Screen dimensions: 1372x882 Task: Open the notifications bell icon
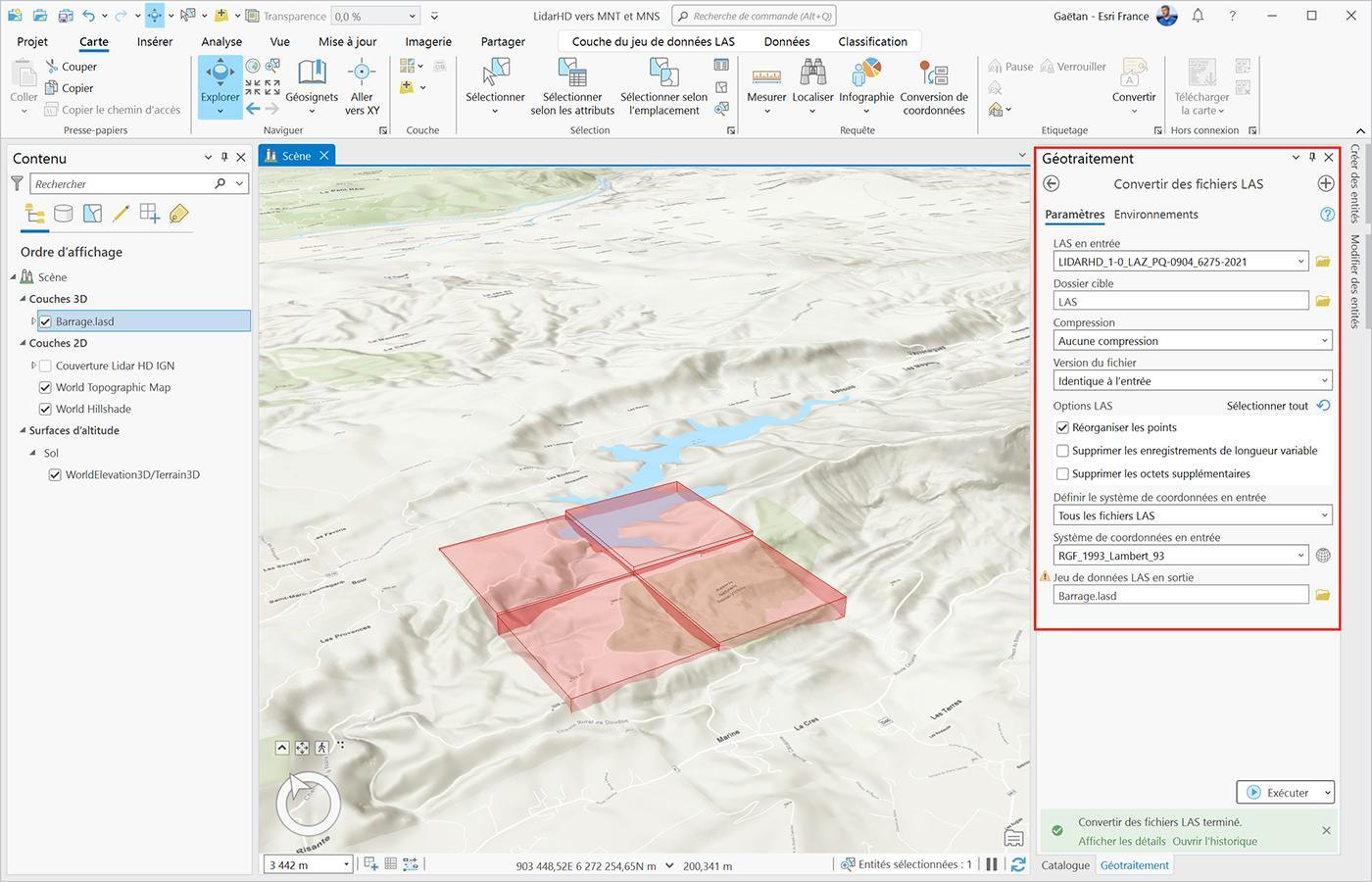[1199, 16]
